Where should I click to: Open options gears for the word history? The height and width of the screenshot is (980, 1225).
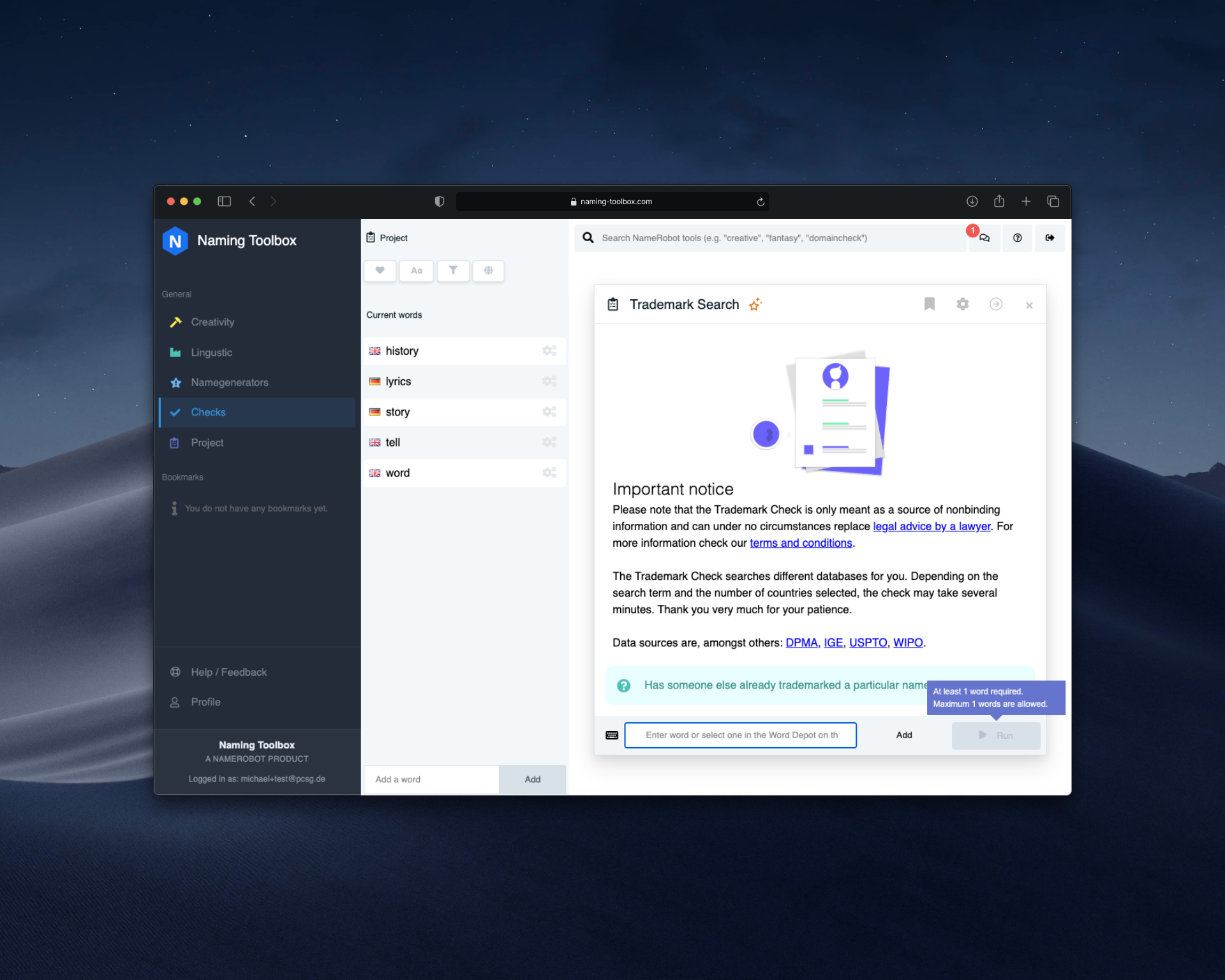[x=549, y=351]
